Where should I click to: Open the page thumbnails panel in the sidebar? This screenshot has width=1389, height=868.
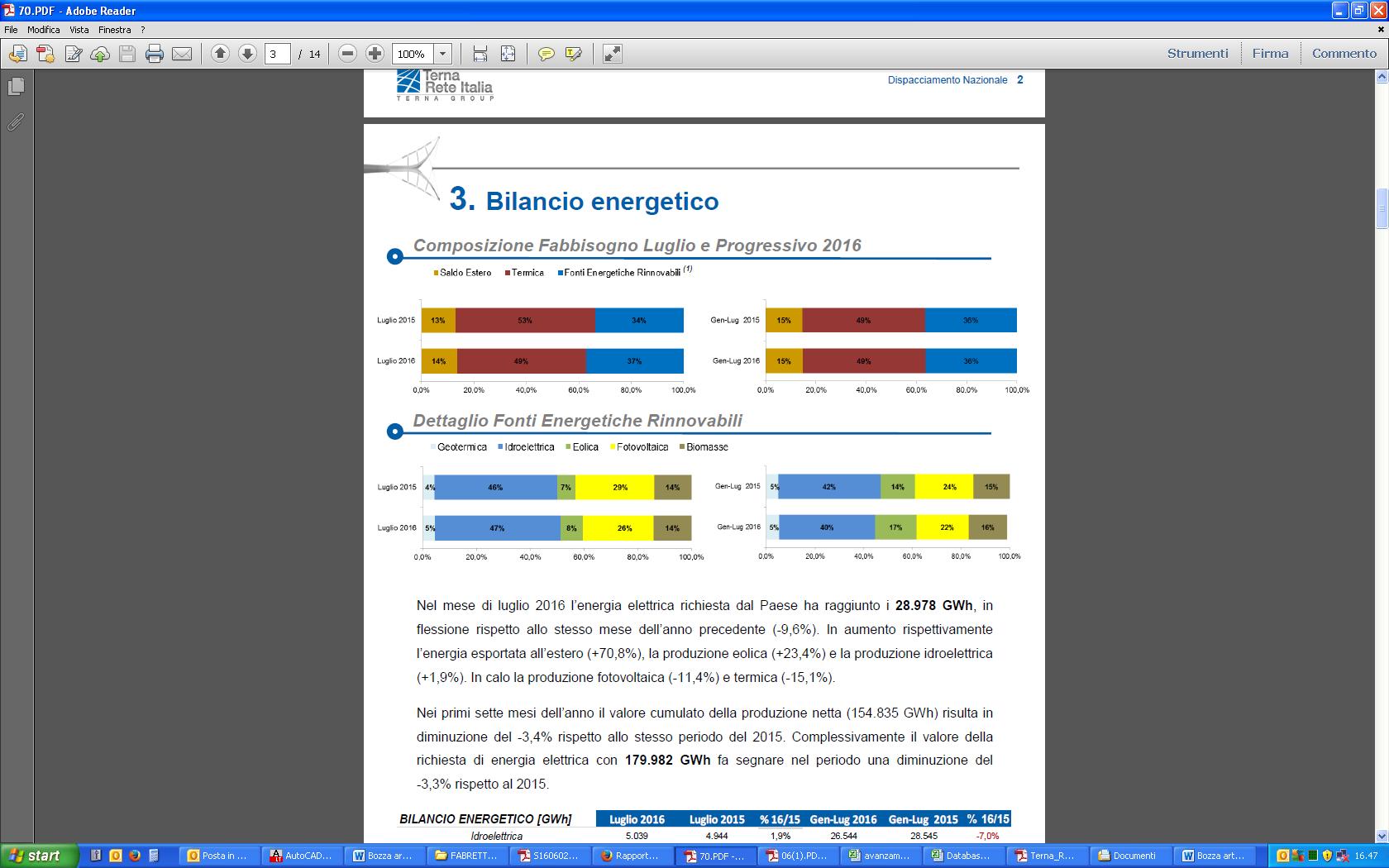16,86
